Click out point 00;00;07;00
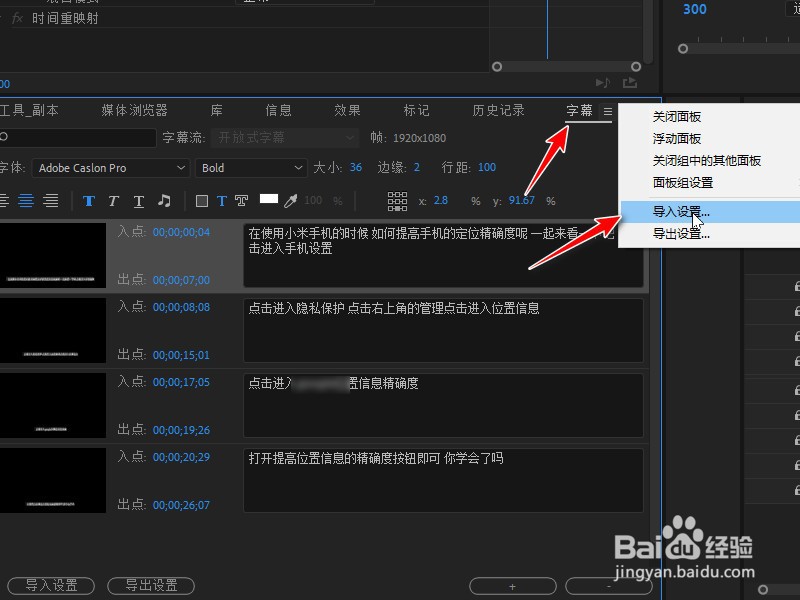 tap(181, 280)
